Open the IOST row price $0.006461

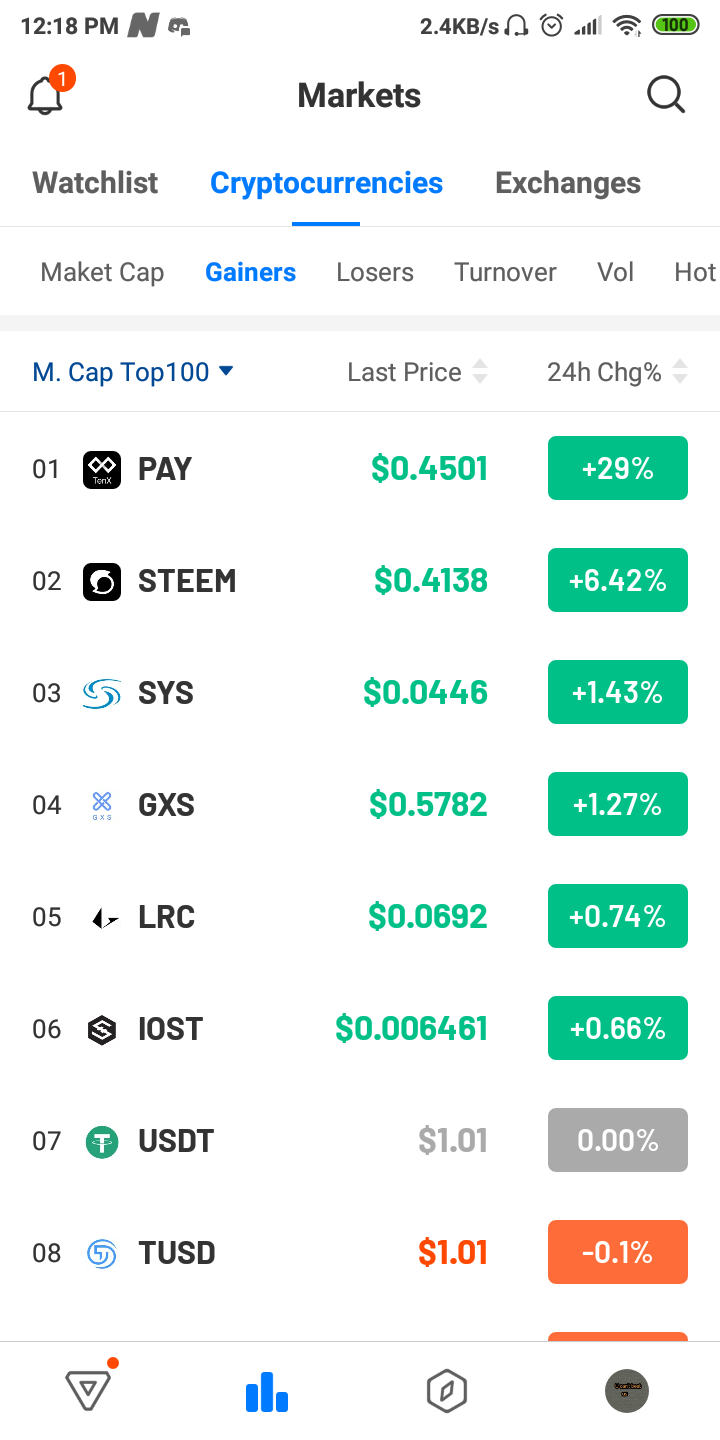412,1028
